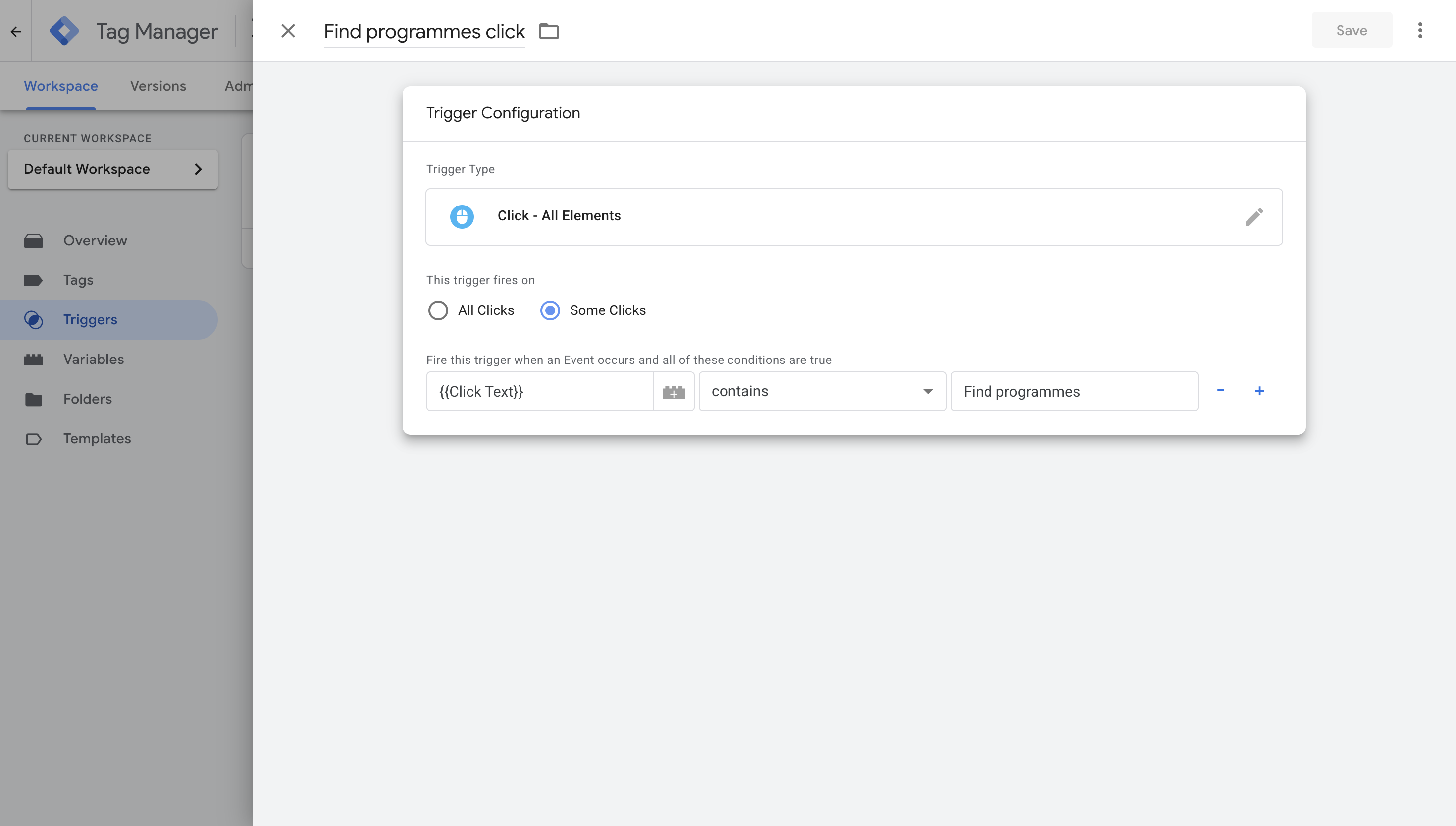Click the back arrow in Tag Manager header
The image size is (1456, 826).
click(16, 31)
